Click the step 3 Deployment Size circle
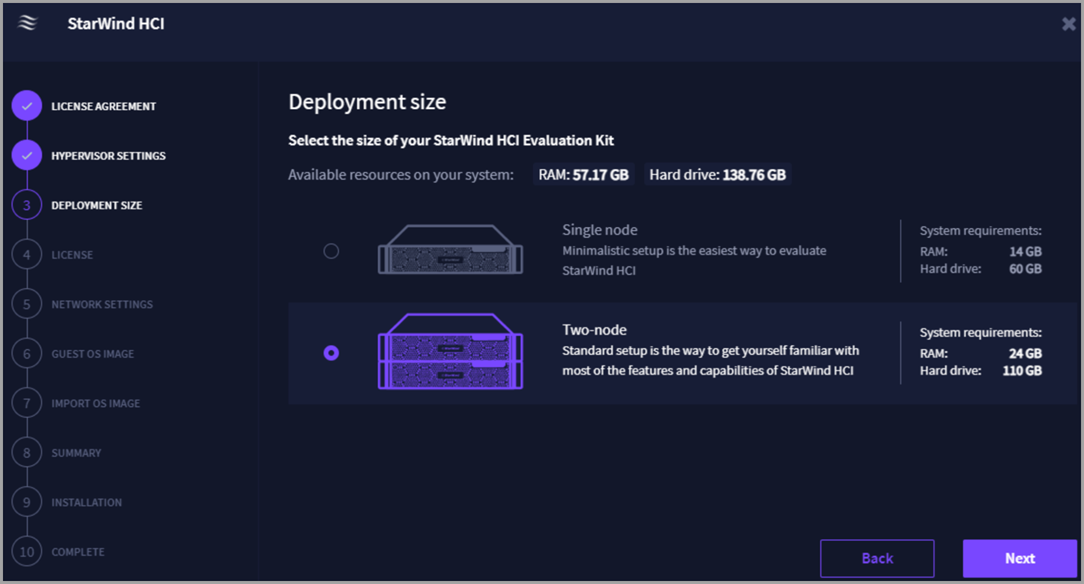Screen dimensions: 1084x584 coord(27,205)
